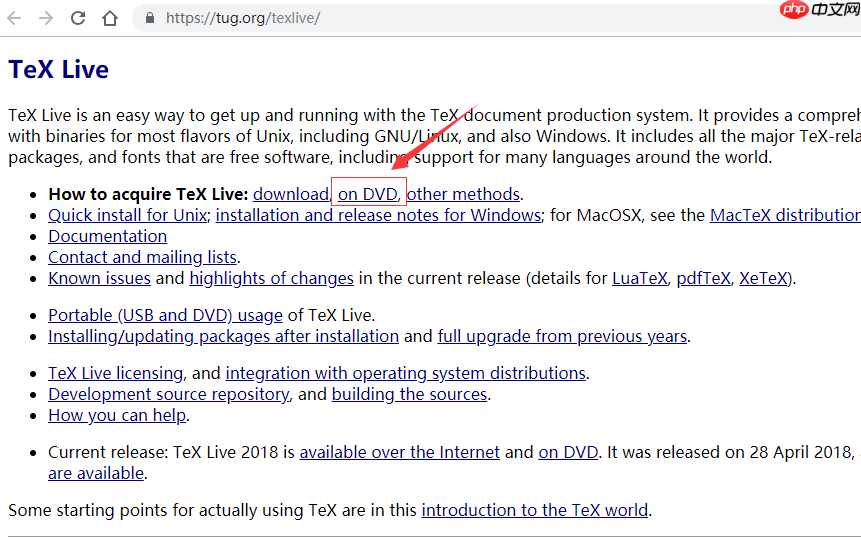861x537 pixels.
Task: Reload the page with the refresh icon
Action: click(78, 18)
